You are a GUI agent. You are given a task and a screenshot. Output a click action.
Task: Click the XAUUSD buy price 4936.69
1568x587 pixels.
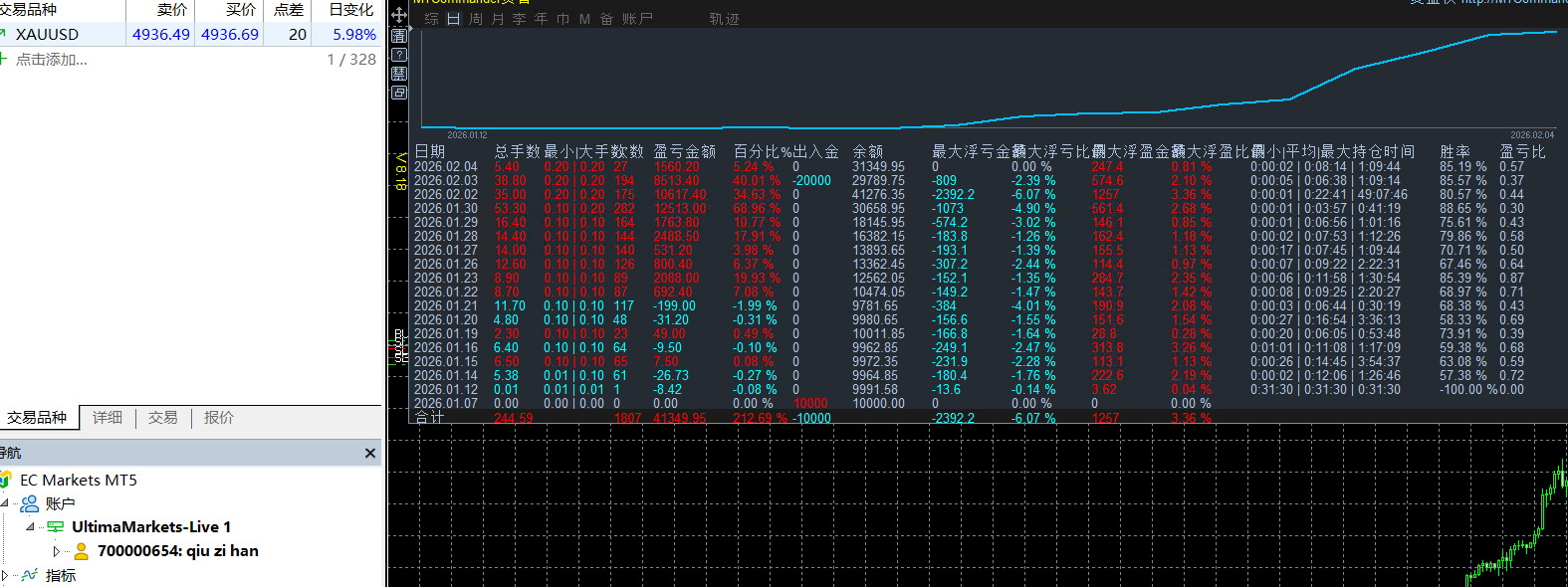click(230, 34)
